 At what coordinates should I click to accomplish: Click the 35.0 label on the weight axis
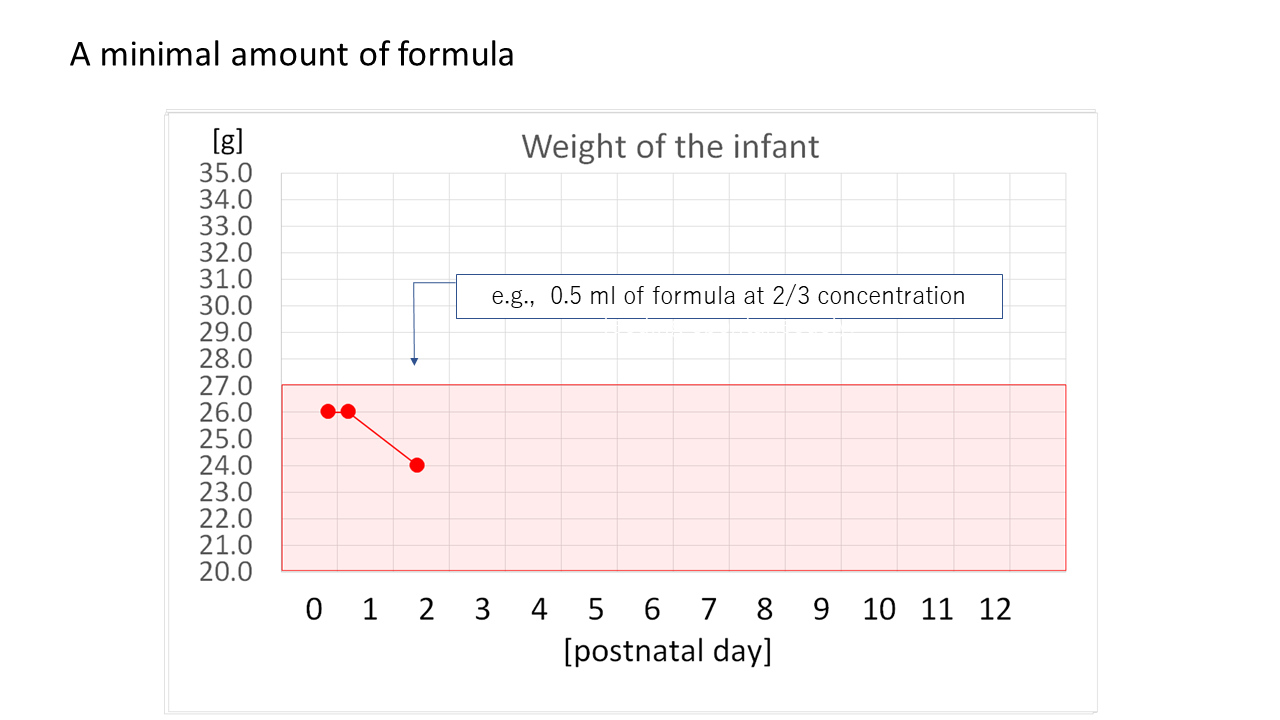coord(225,173)
